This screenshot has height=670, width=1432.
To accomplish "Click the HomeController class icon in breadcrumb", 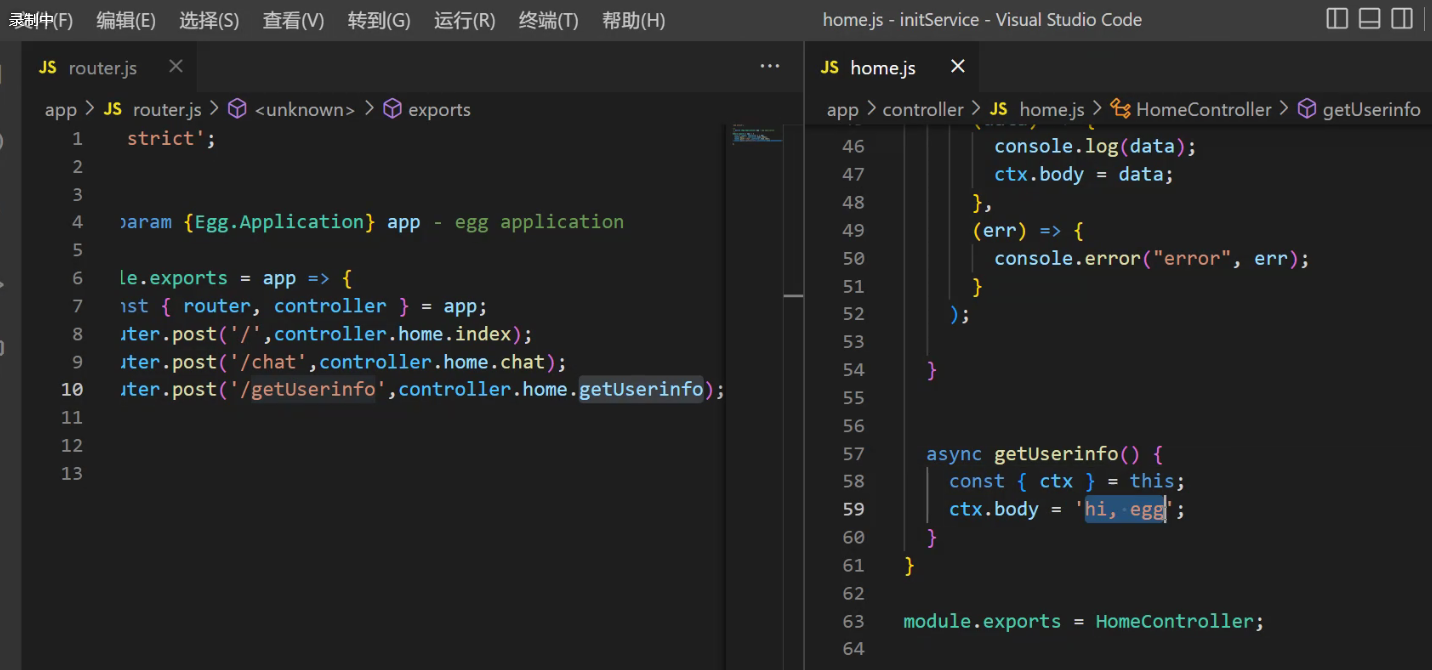I will [1121, 110].
